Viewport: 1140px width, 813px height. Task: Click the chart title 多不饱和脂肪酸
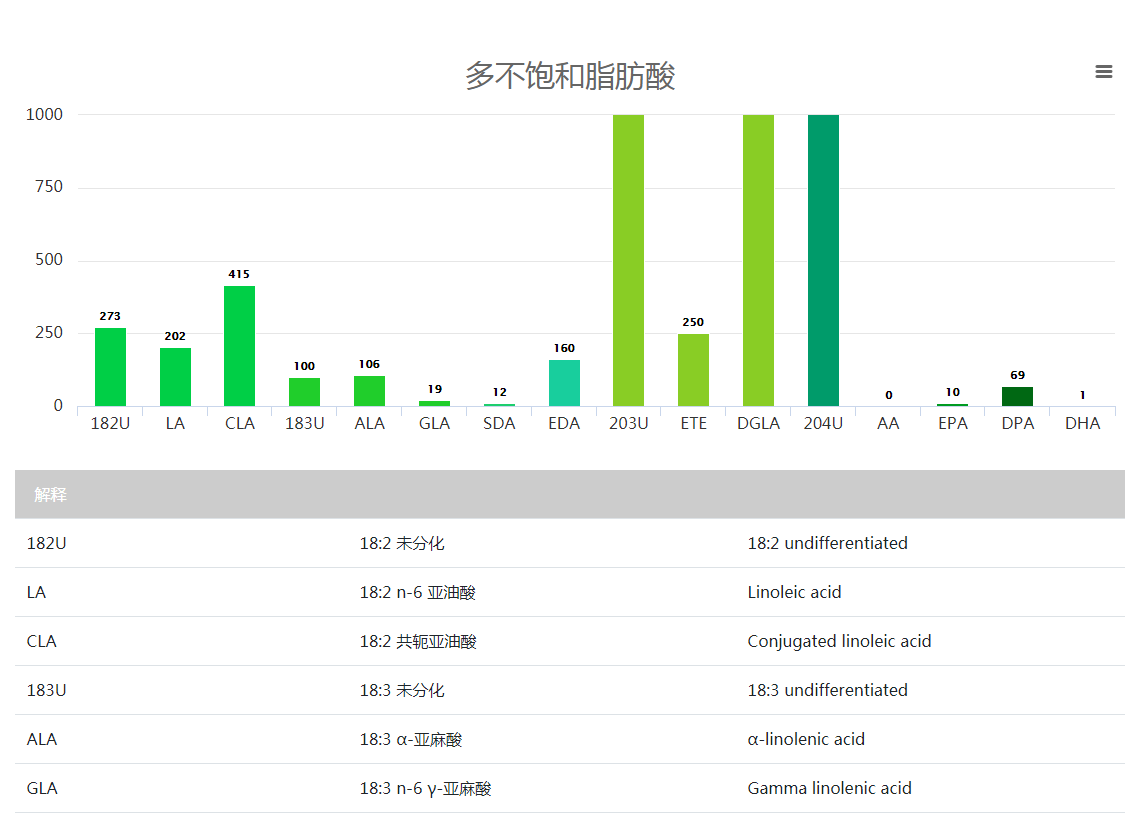(x=570, y=76)
